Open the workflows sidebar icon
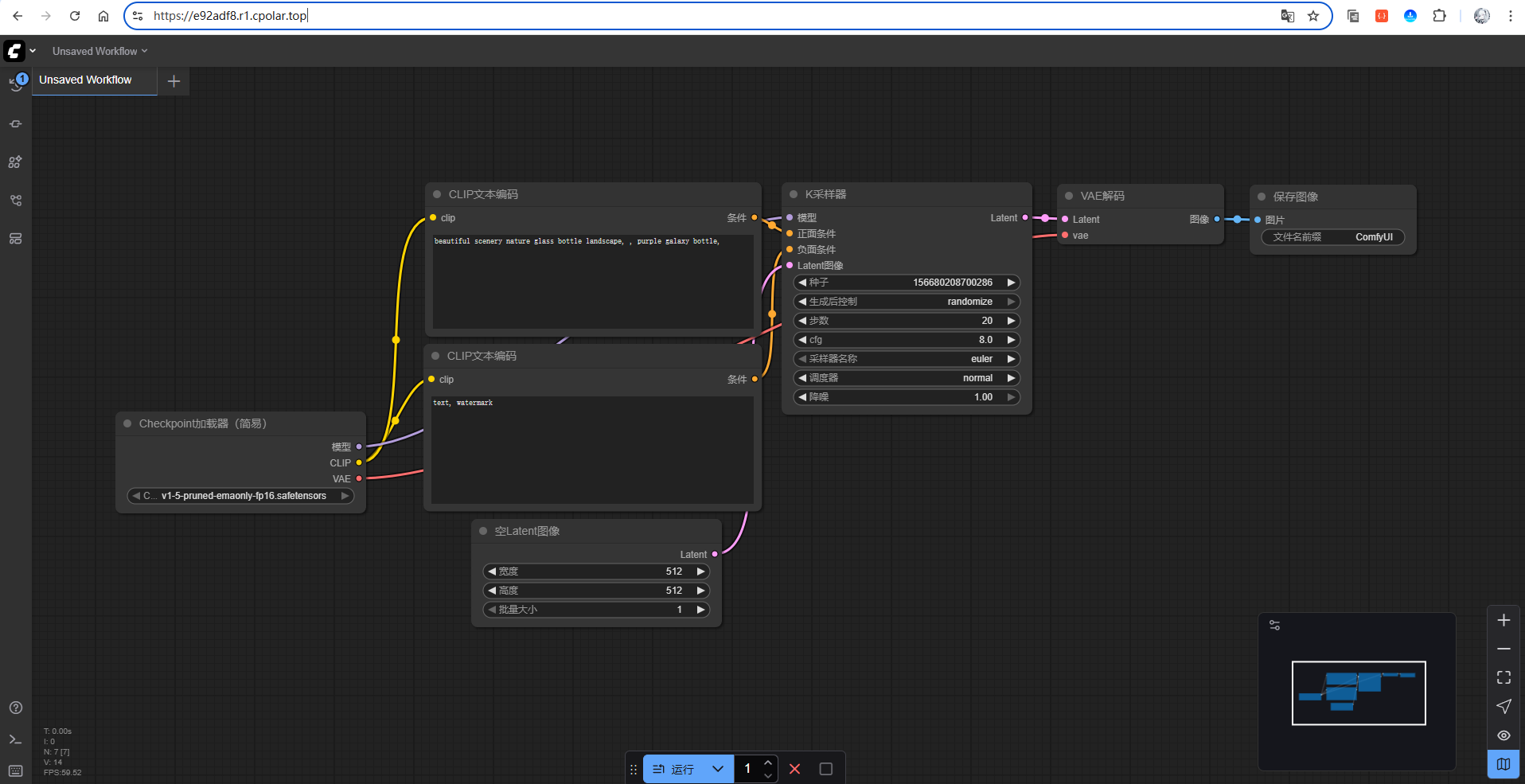 point(16,201)
